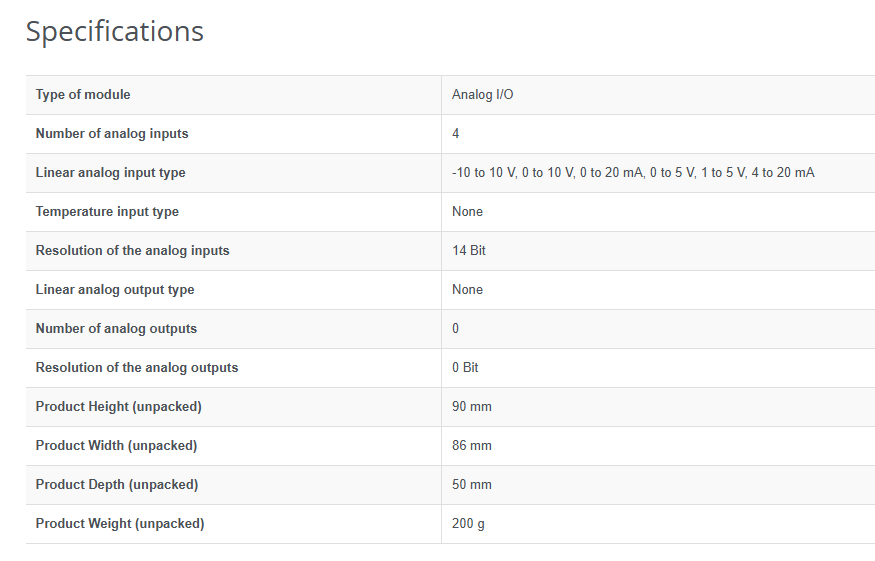Screen dimensions: 875x561
Task: Click the 'Number of analog inputs' label
Action: [x=112, y=134]
